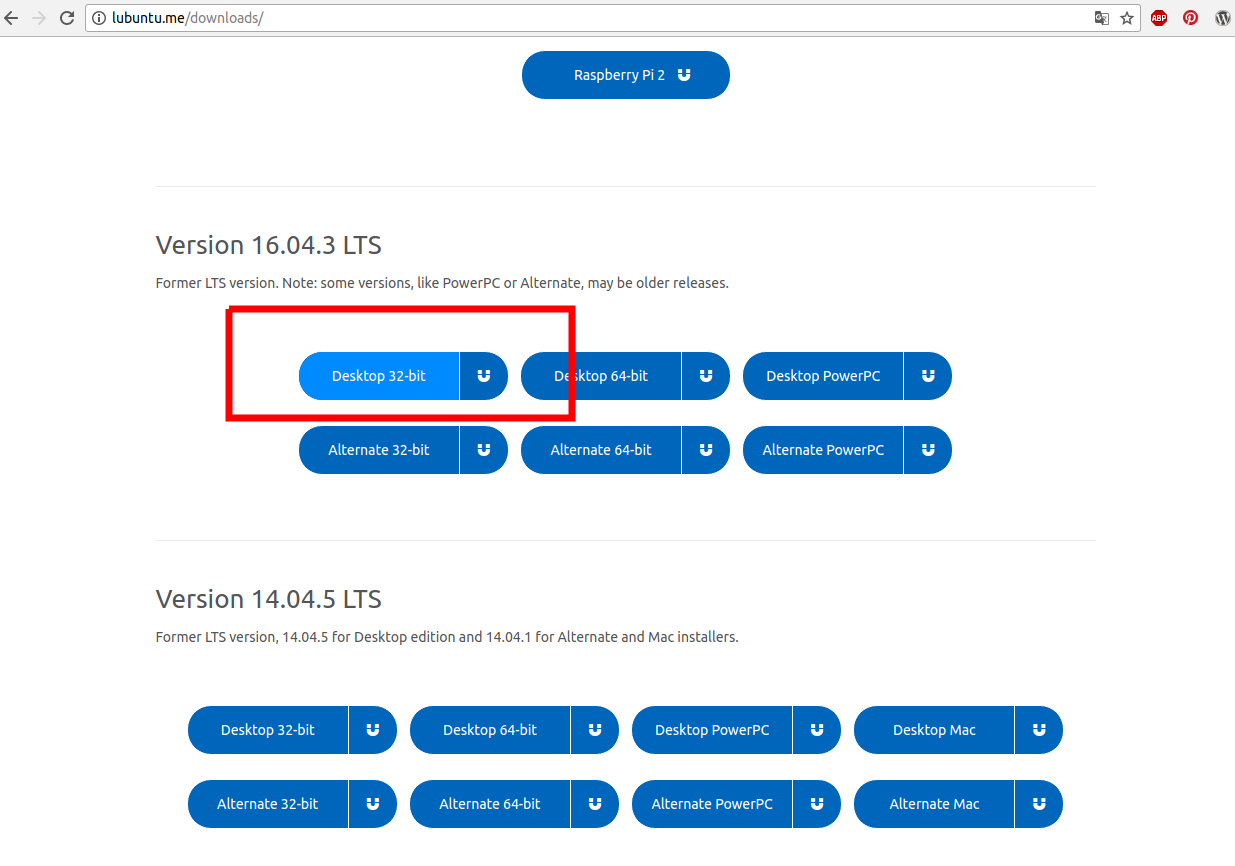The image size is (1235, 866).
Task: Get torrent magnet for 16.04.3 Desktop 64-bit
Action: click(x=706, y=376)
